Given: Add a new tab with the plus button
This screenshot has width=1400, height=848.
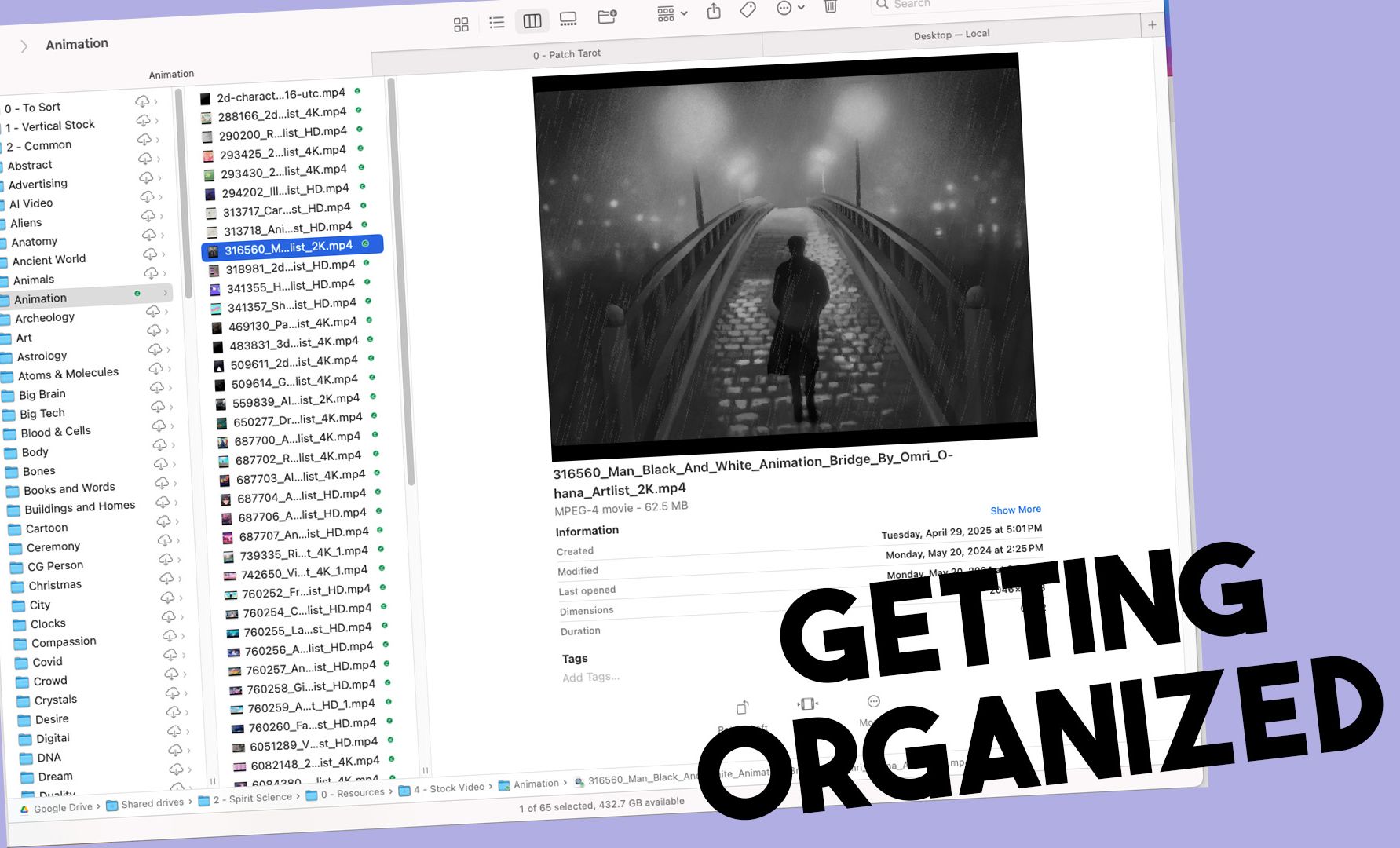Looking at the screenshot, I should click(x=1152, y=25).
